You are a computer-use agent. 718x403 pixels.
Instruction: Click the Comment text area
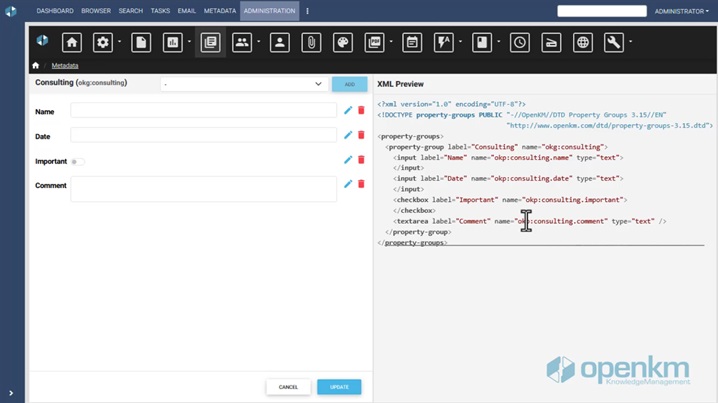pyautogui.click(x=203, y=189)
